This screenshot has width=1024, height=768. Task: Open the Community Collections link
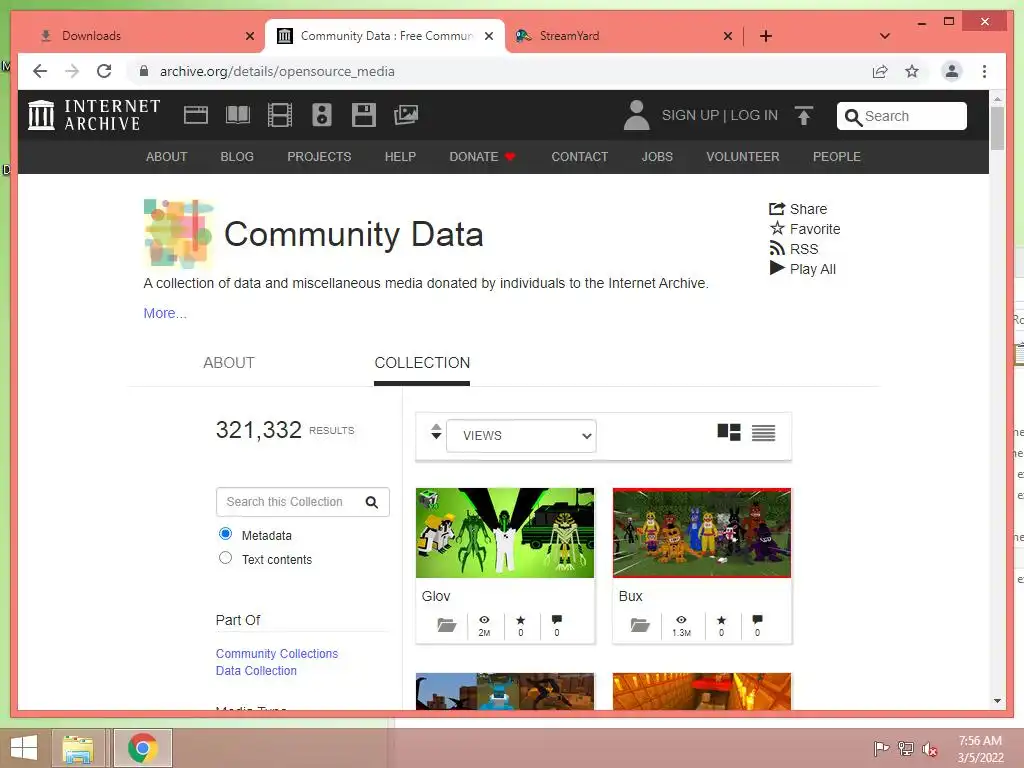[277, 654]
